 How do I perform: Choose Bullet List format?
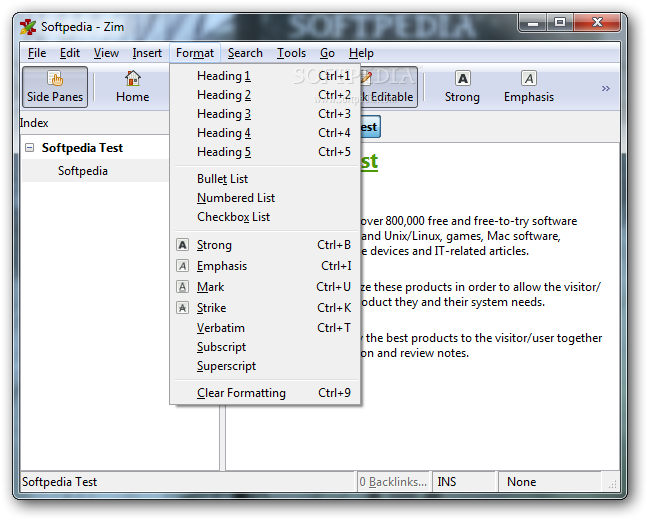(x=265, y=179)
